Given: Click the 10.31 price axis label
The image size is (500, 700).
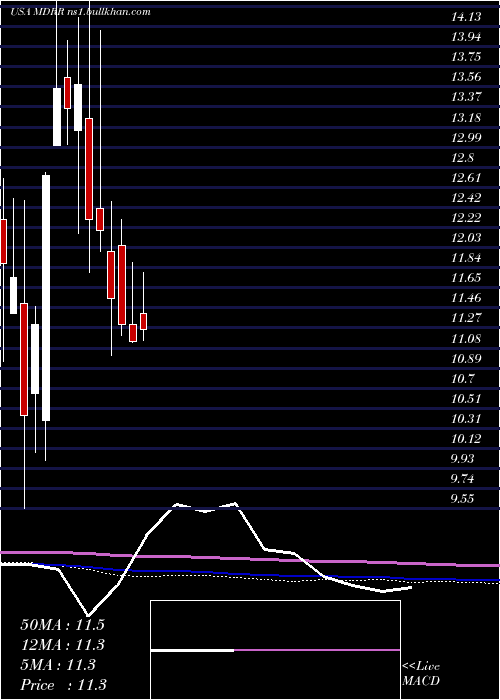Looking at the screenshot, I should tap(466, 419).
